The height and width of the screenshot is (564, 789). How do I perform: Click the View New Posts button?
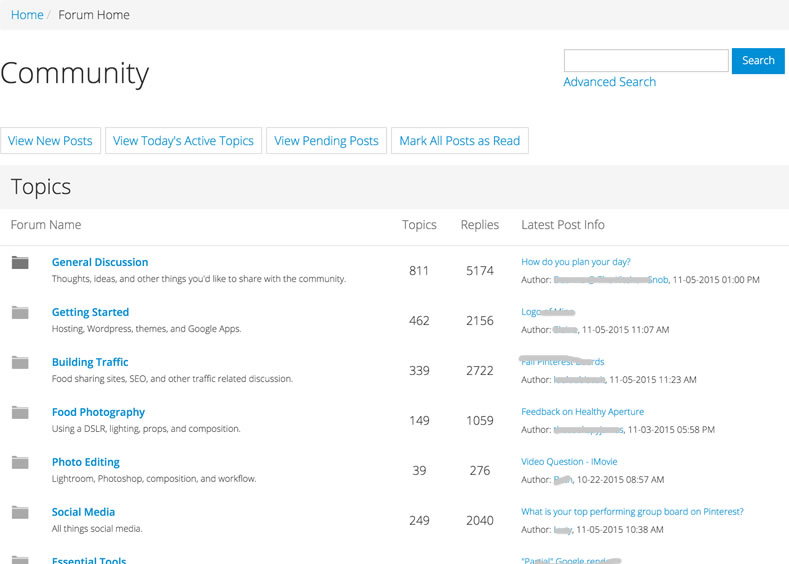click(50, 141)
